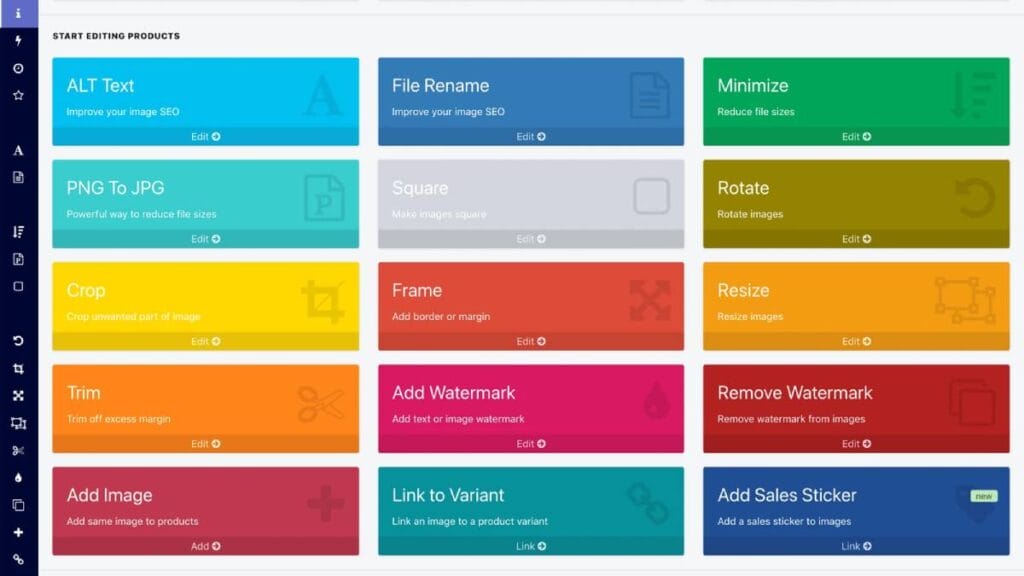Click the plus Add Image sidebar icon

(18, 532)
